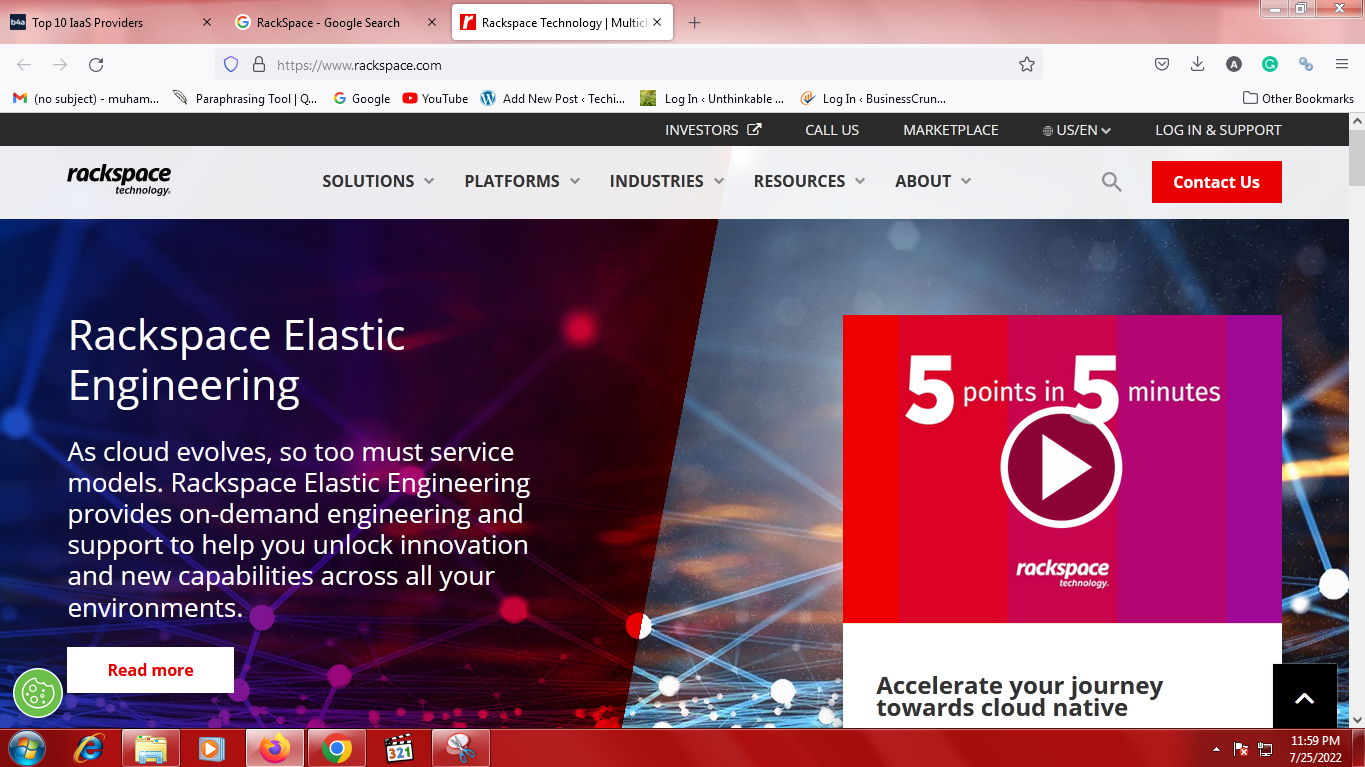Screen dimensions: 1365x767
Task: Open the Paraphrasing Tool bookmark
Action: 245,98
